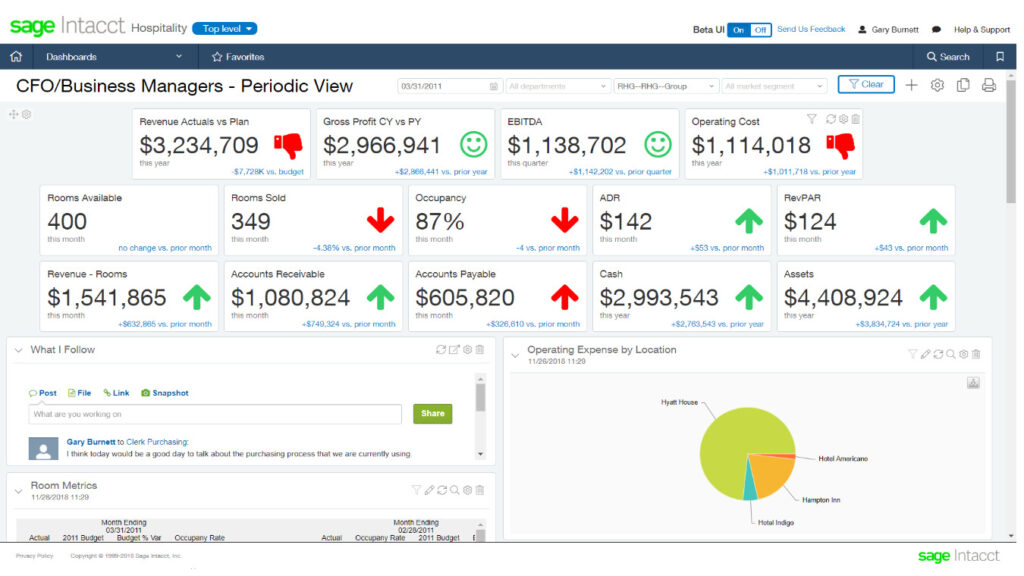Open the All departments dropdown
The width and height of the screenshot is (1024, 576).
coord(557,86)
